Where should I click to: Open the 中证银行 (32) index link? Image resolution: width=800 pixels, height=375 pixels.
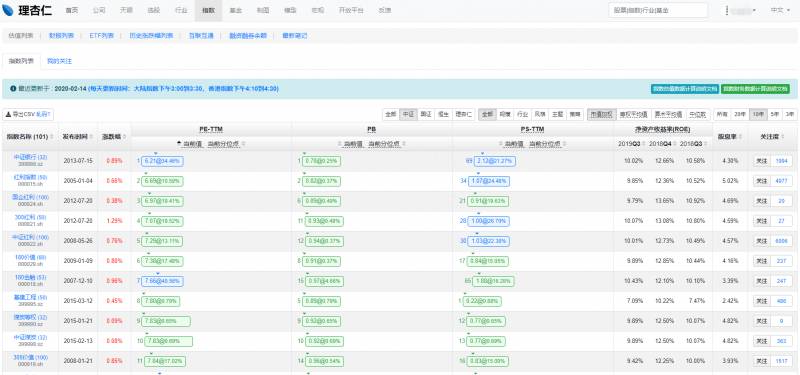(30, 158)
